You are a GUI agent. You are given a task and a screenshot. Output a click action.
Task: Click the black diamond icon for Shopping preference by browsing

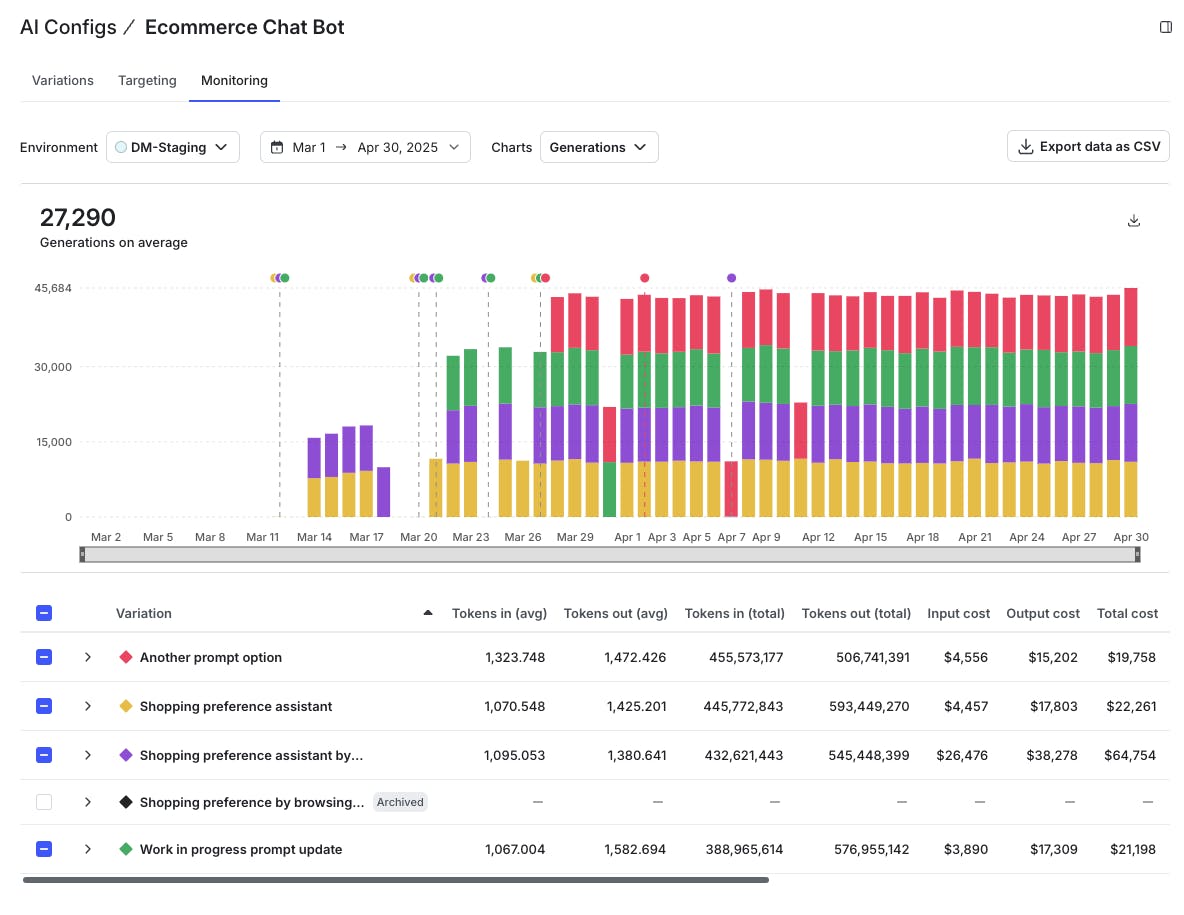(x=126, y=802)
